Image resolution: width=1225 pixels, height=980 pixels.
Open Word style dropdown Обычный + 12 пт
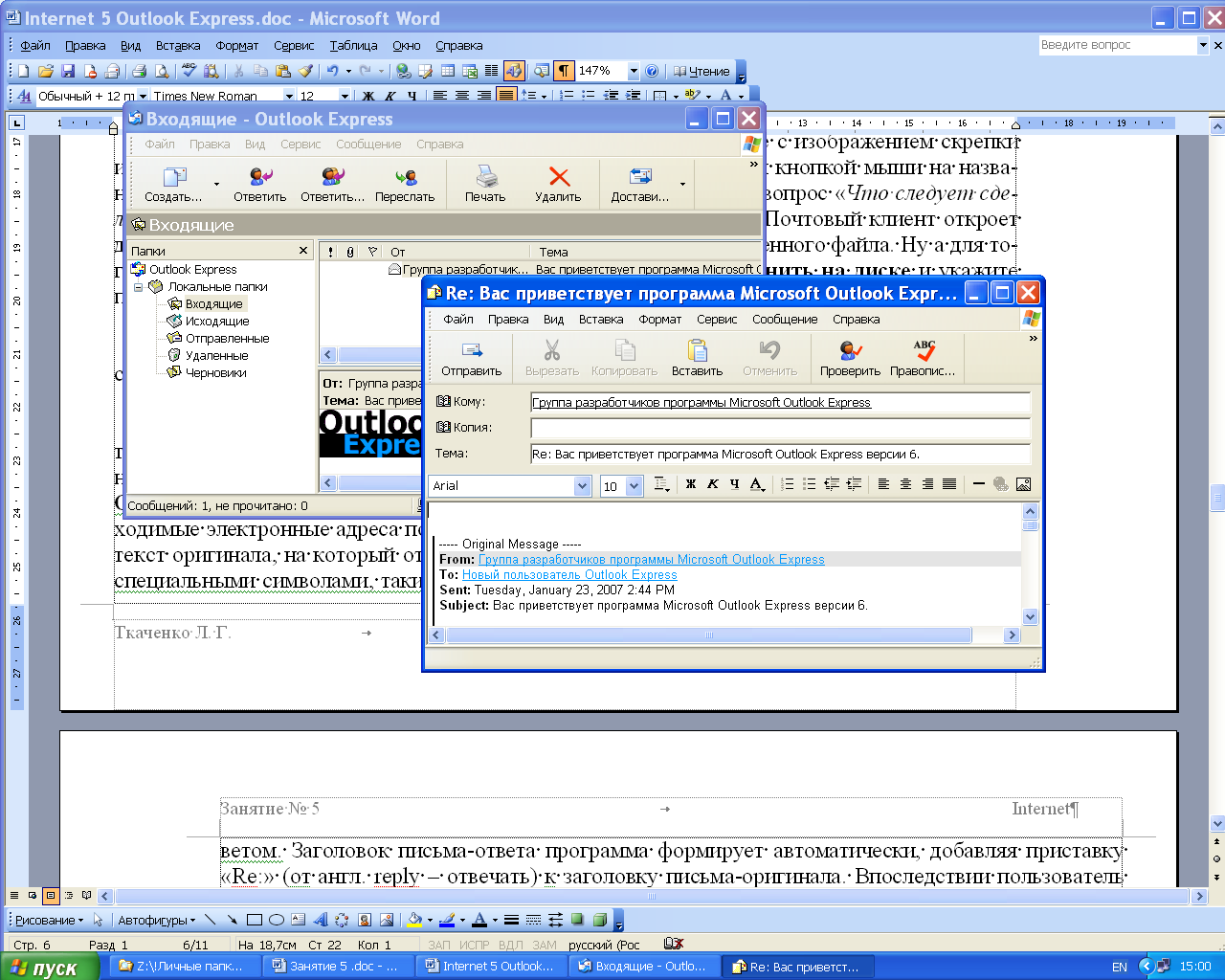(x=143, y=96)
